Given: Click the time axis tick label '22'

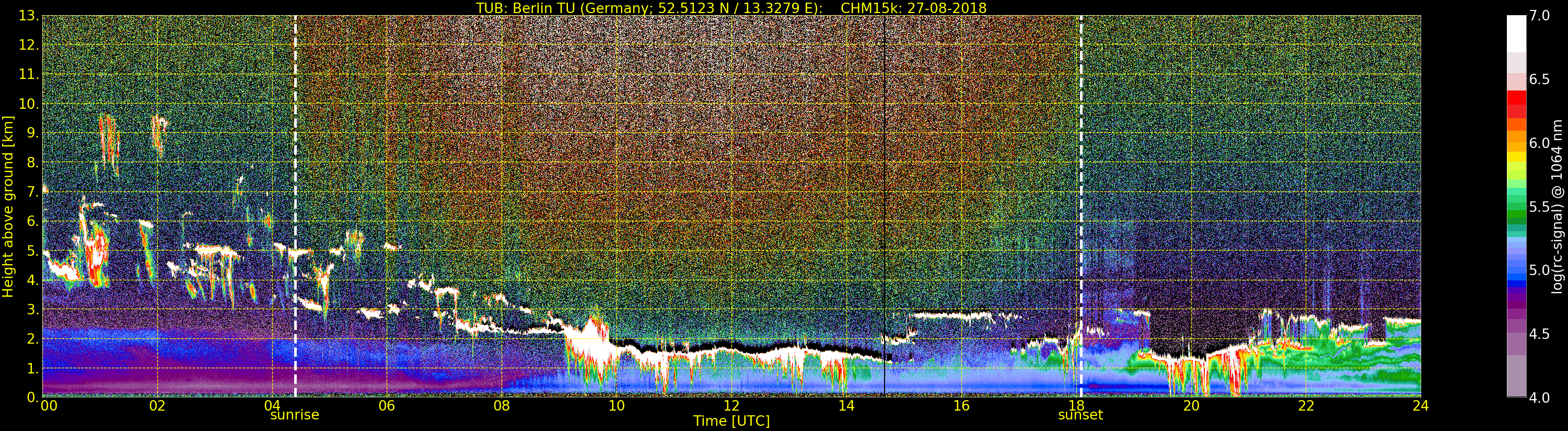Looking at the screenshot, I should pos(1306,406).
